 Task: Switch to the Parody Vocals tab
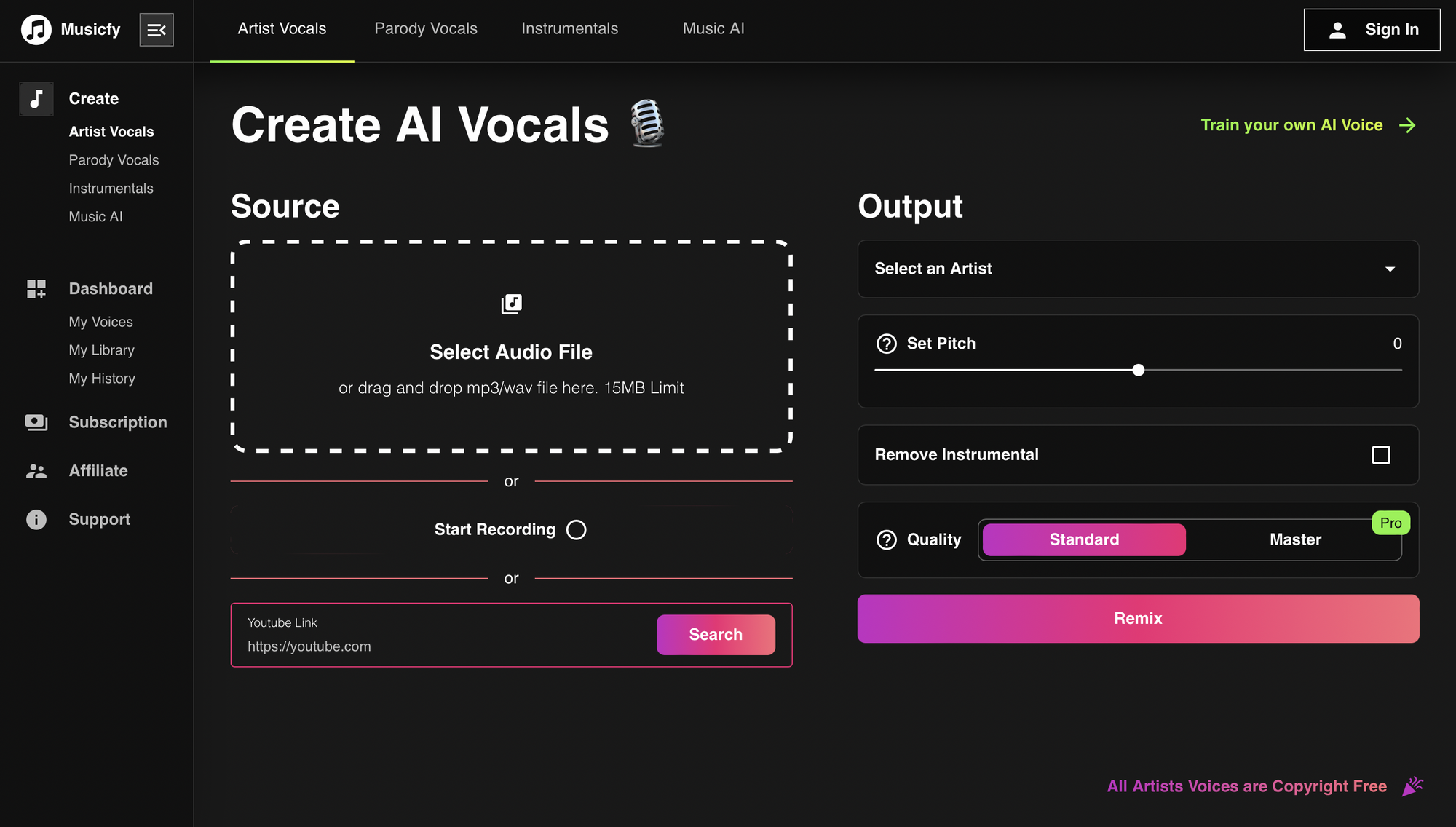coord(426,29)
